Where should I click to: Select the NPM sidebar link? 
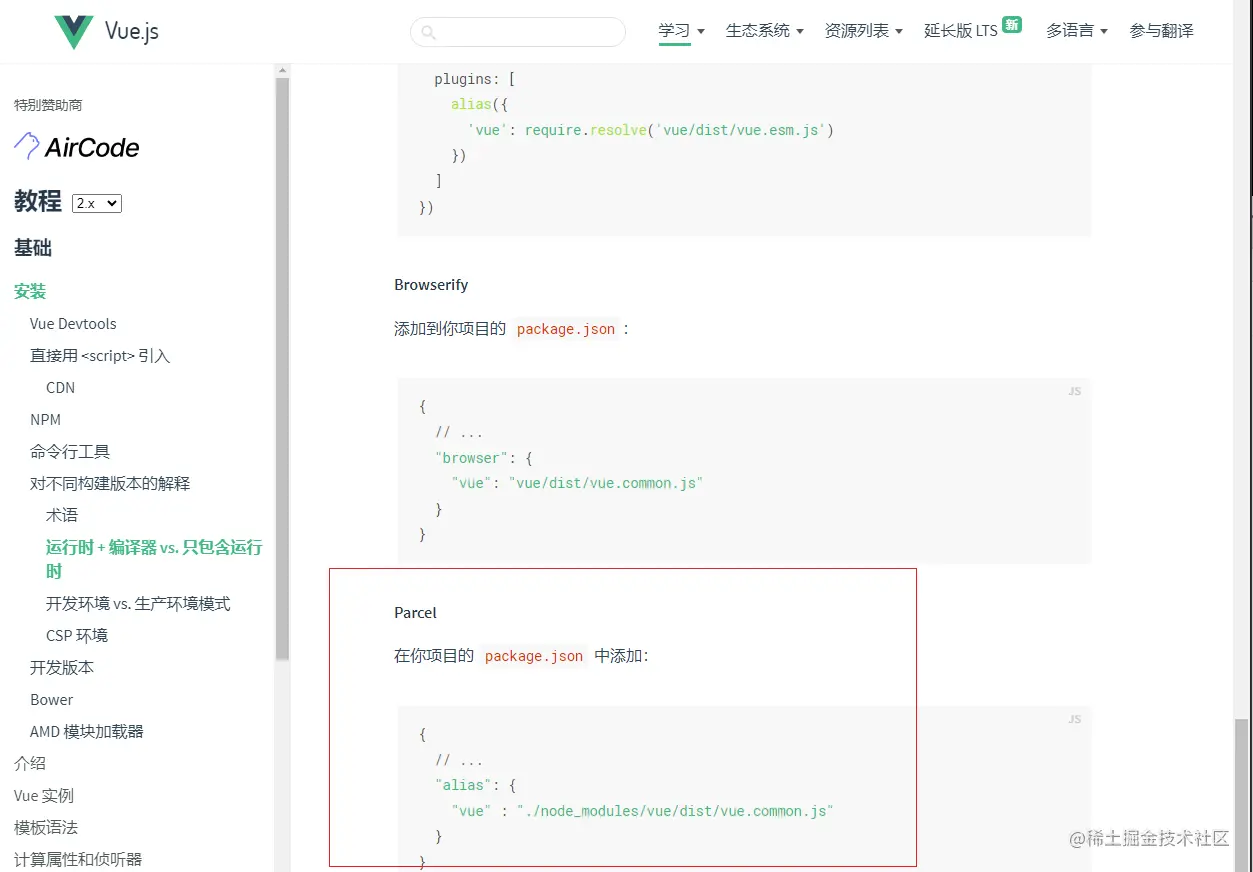tap(45, 419)
